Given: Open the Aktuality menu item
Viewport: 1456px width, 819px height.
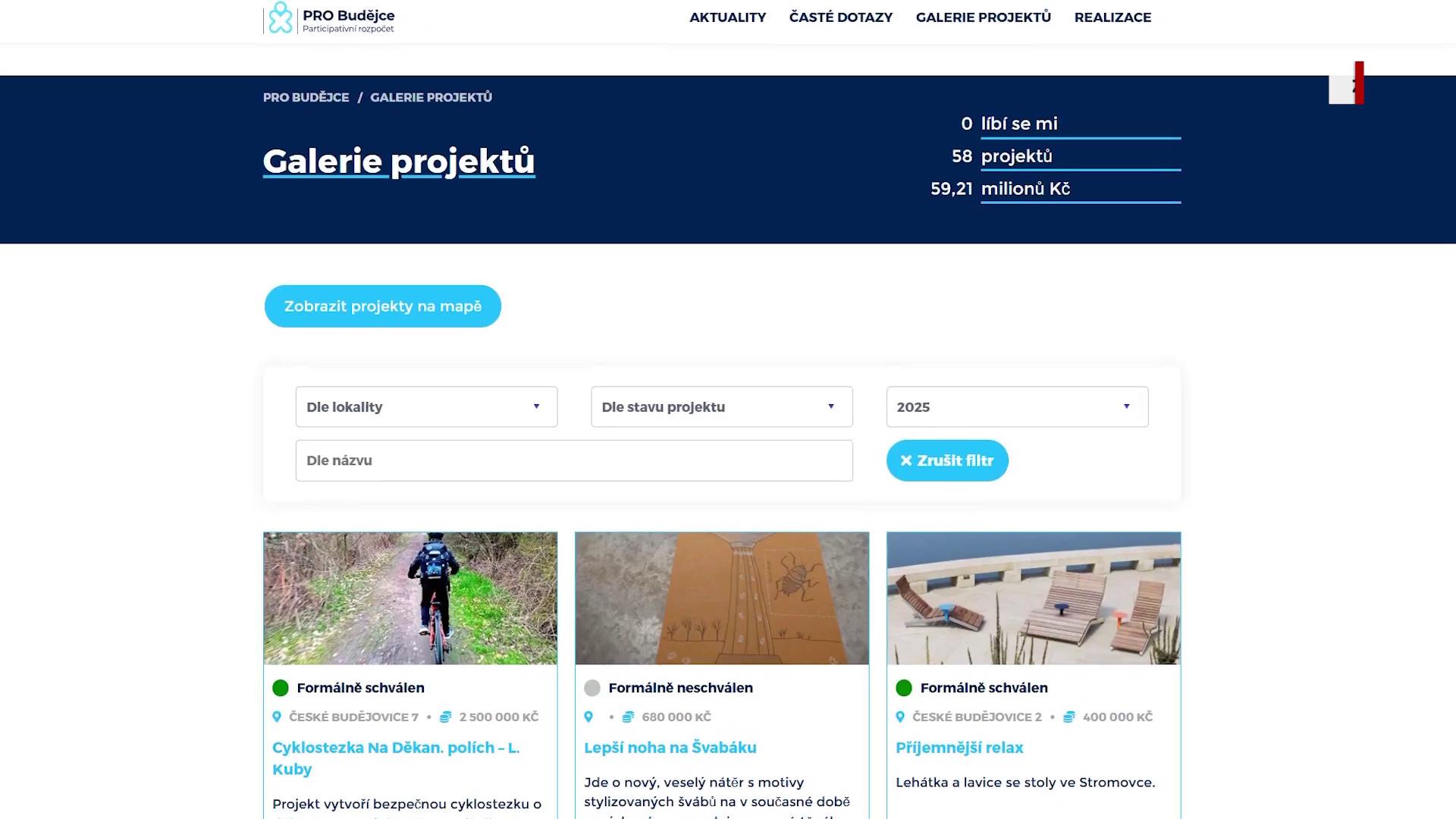Looking at the screenshot, I should click(727, 17).
